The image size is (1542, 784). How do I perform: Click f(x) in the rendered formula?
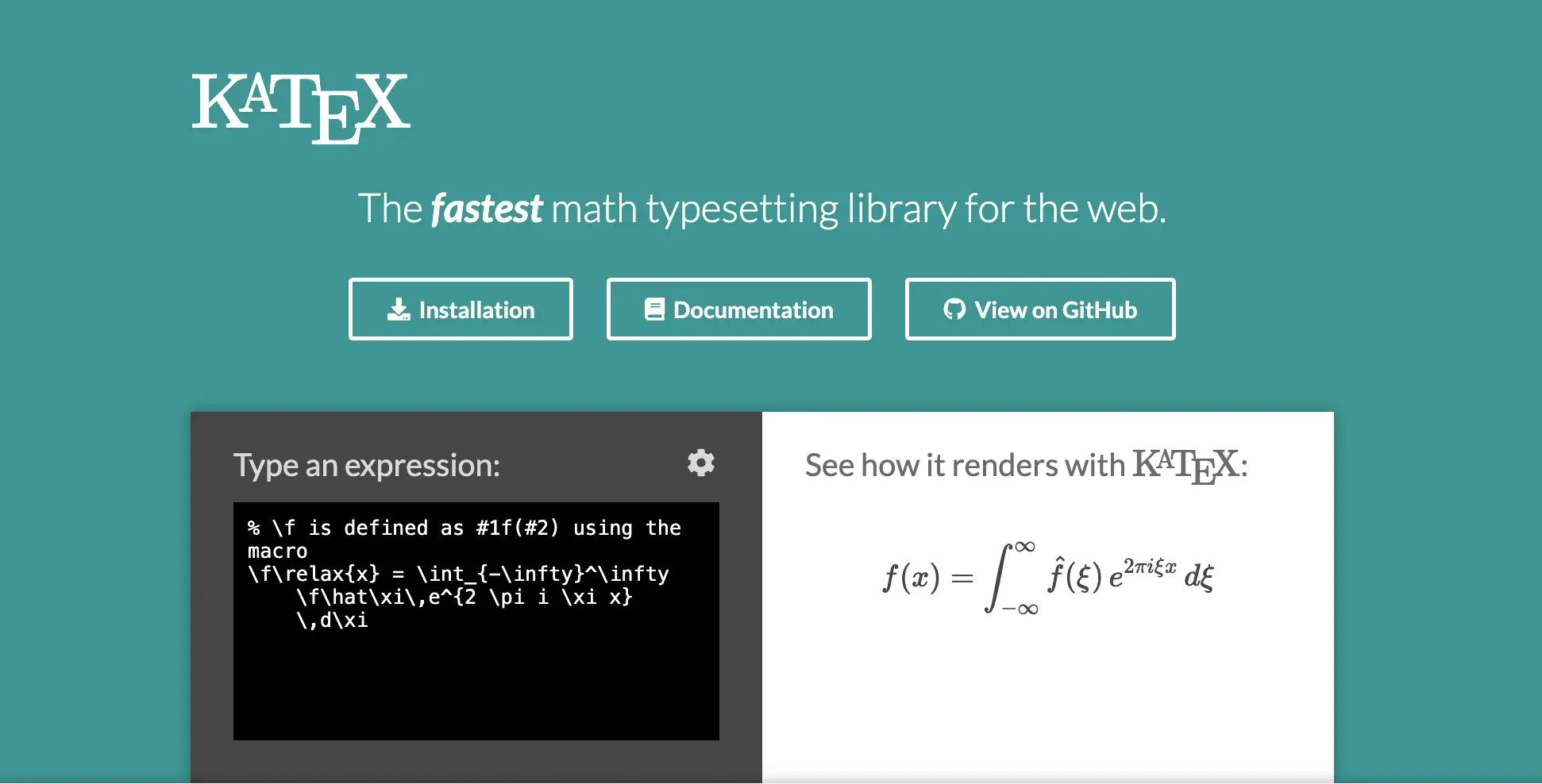(x=912, y=578)
